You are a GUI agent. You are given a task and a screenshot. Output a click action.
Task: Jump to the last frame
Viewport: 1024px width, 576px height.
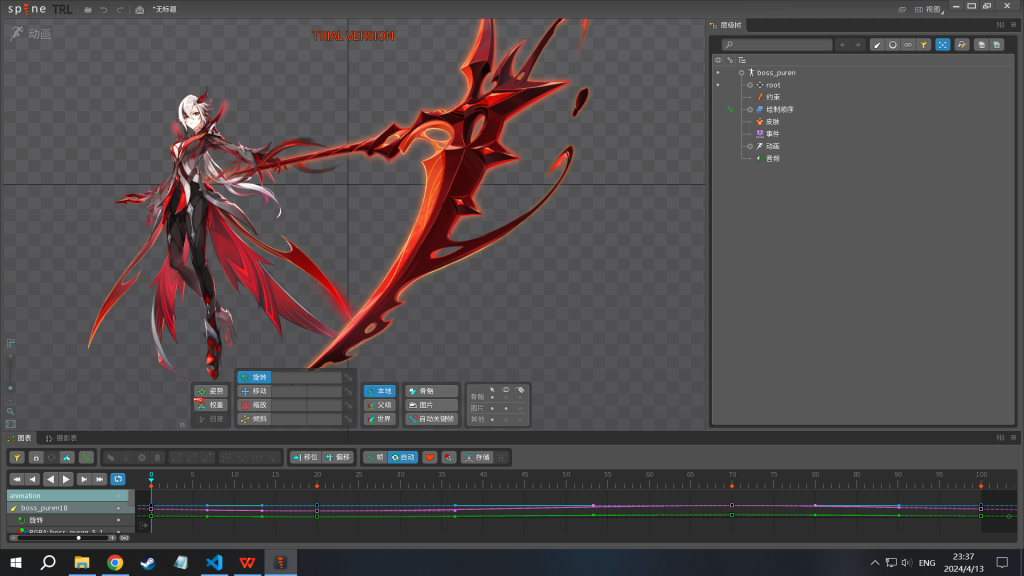point(99,479)
